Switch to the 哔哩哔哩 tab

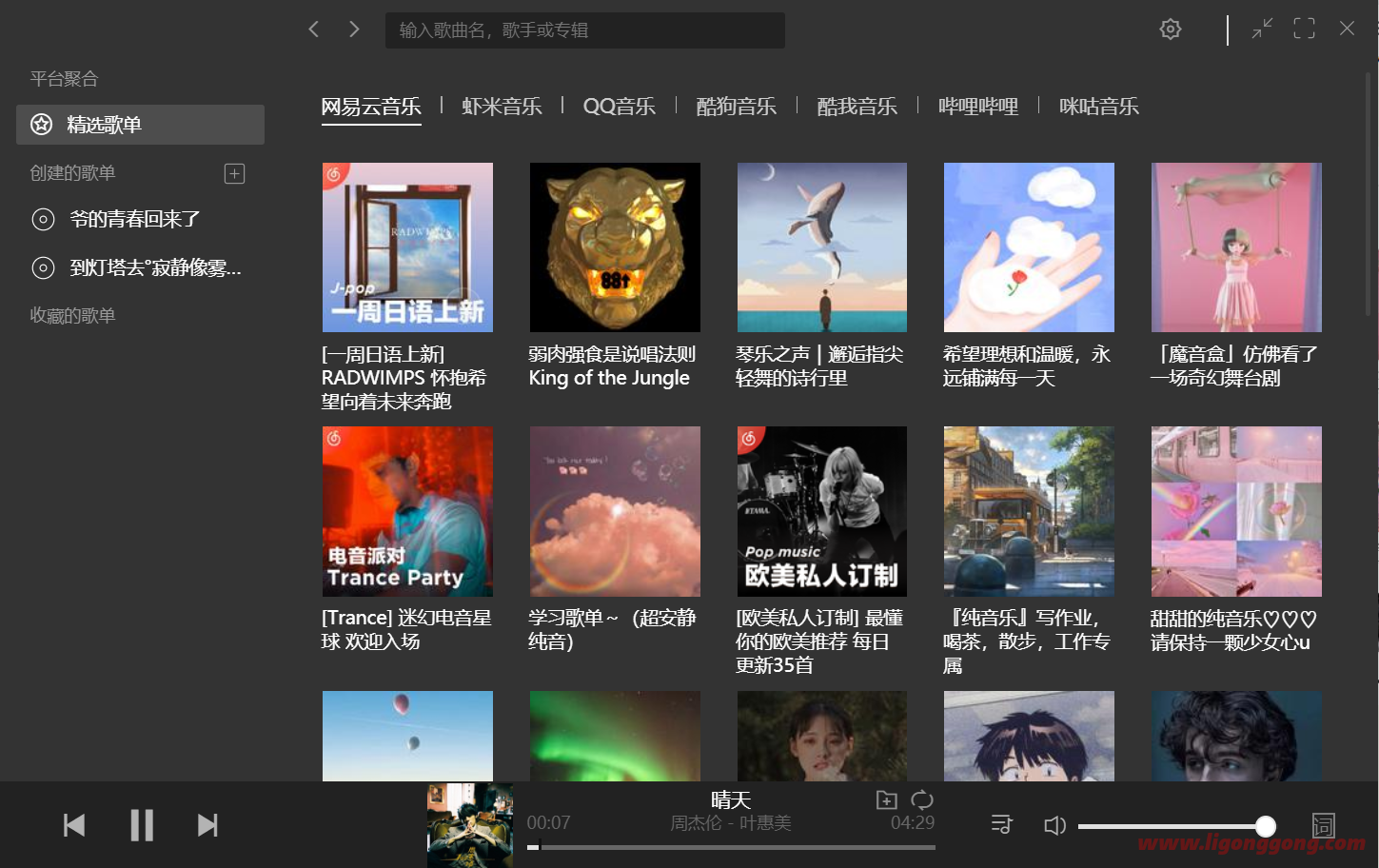coord(977,107)
